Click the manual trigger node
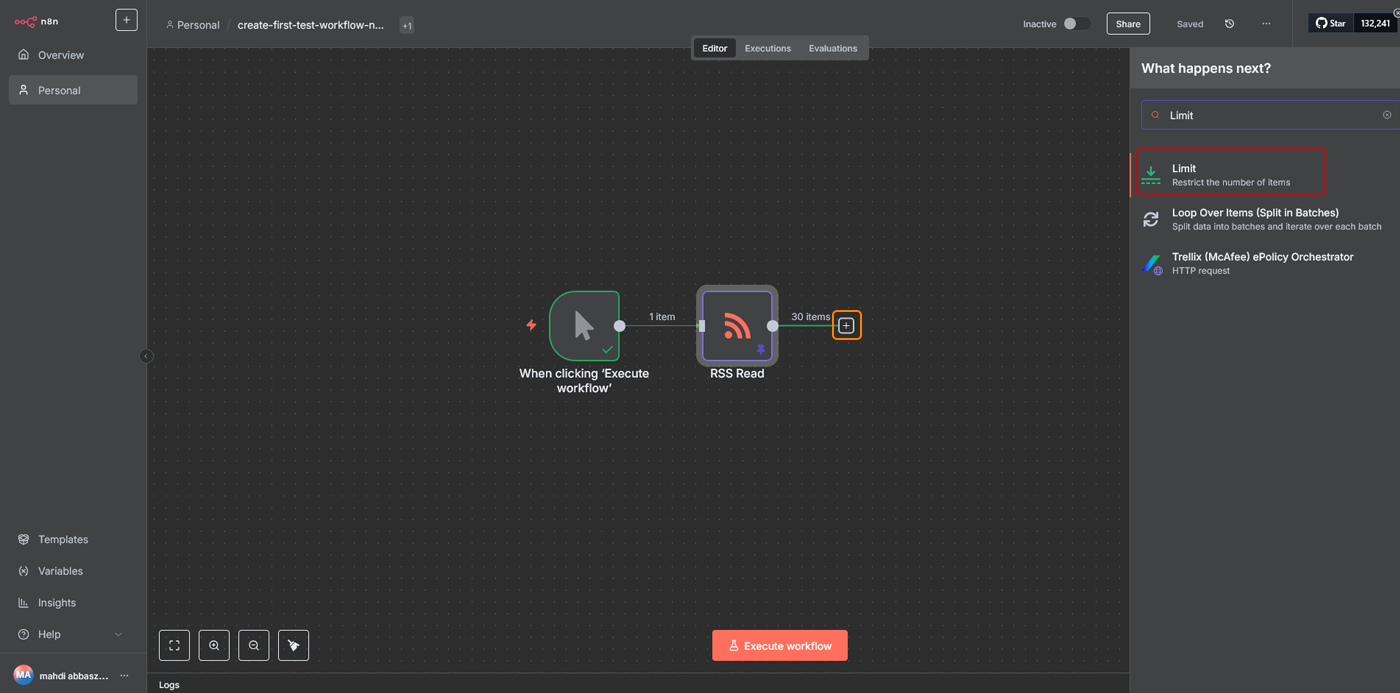 click(x=584, y=326)
